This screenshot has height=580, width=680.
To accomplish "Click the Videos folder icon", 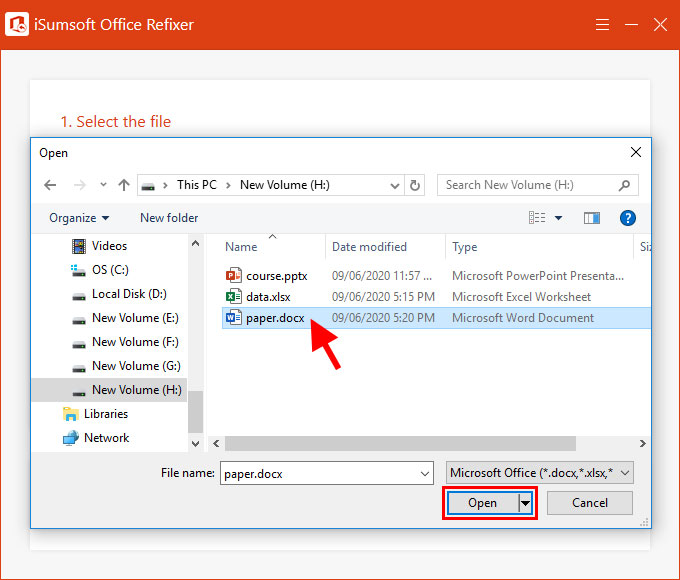I will [x=78, y=246].
